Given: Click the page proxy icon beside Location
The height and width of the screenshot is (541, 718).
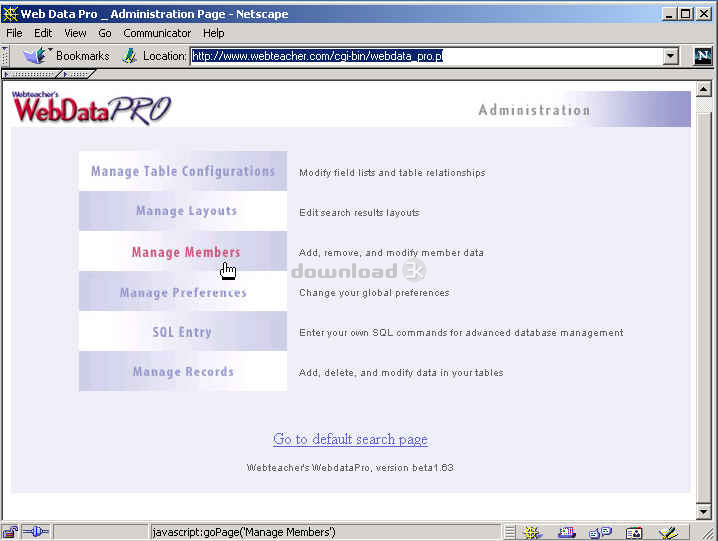Looking at the screenshot, I should click(129, 56).
